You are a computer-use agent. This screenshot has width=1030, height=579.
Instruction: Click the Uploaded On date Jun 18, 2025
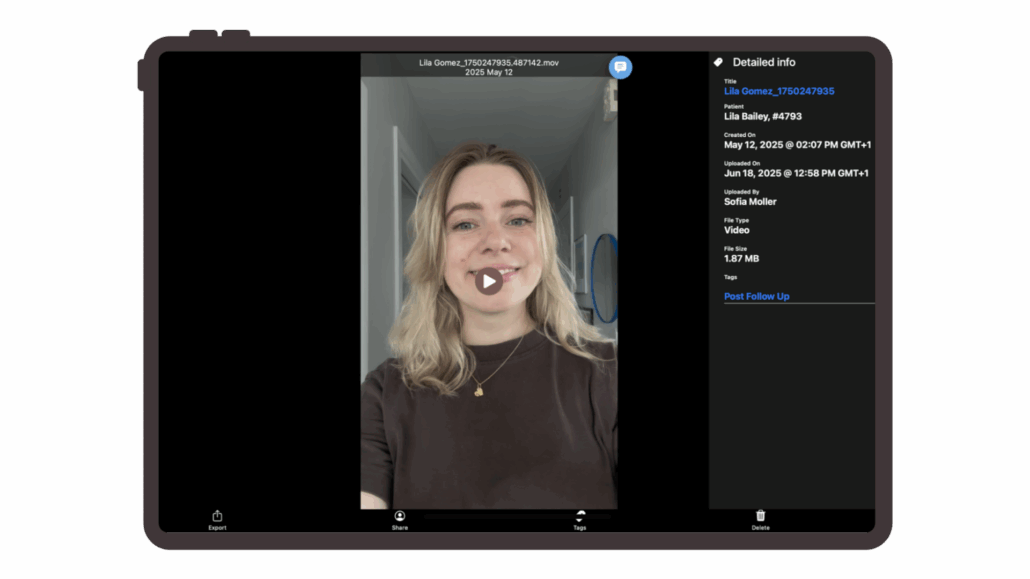796,173
